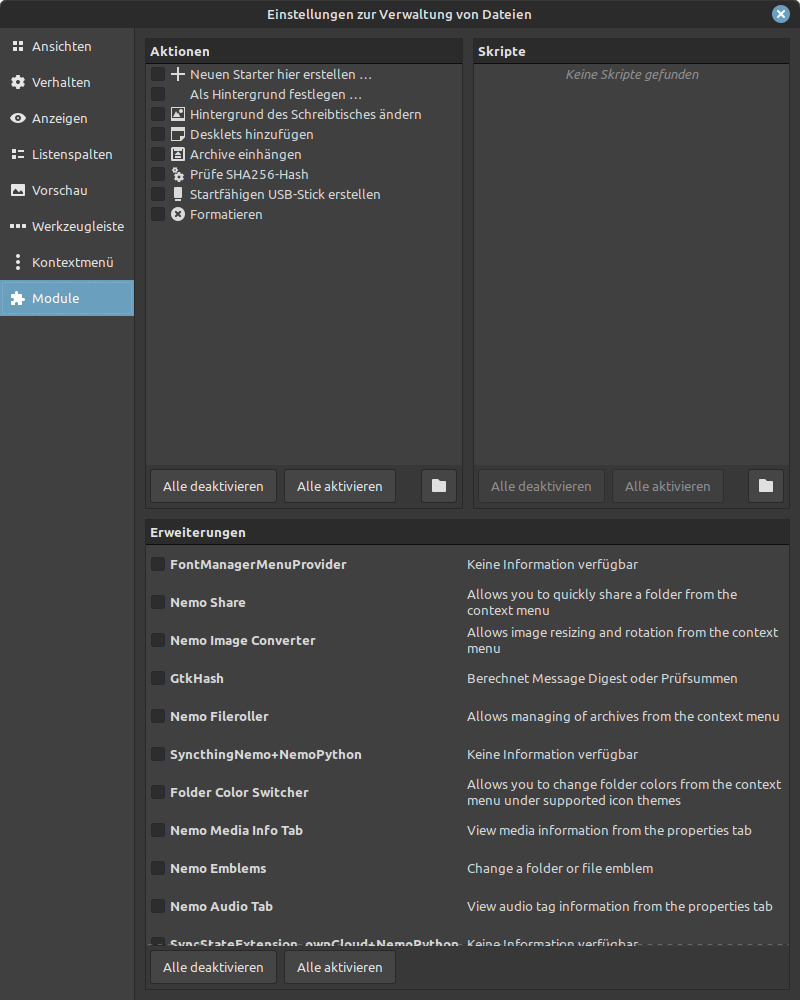Enable Folder Color Switcher extension
The image size is (800, 1000).
tap(158, 792)
